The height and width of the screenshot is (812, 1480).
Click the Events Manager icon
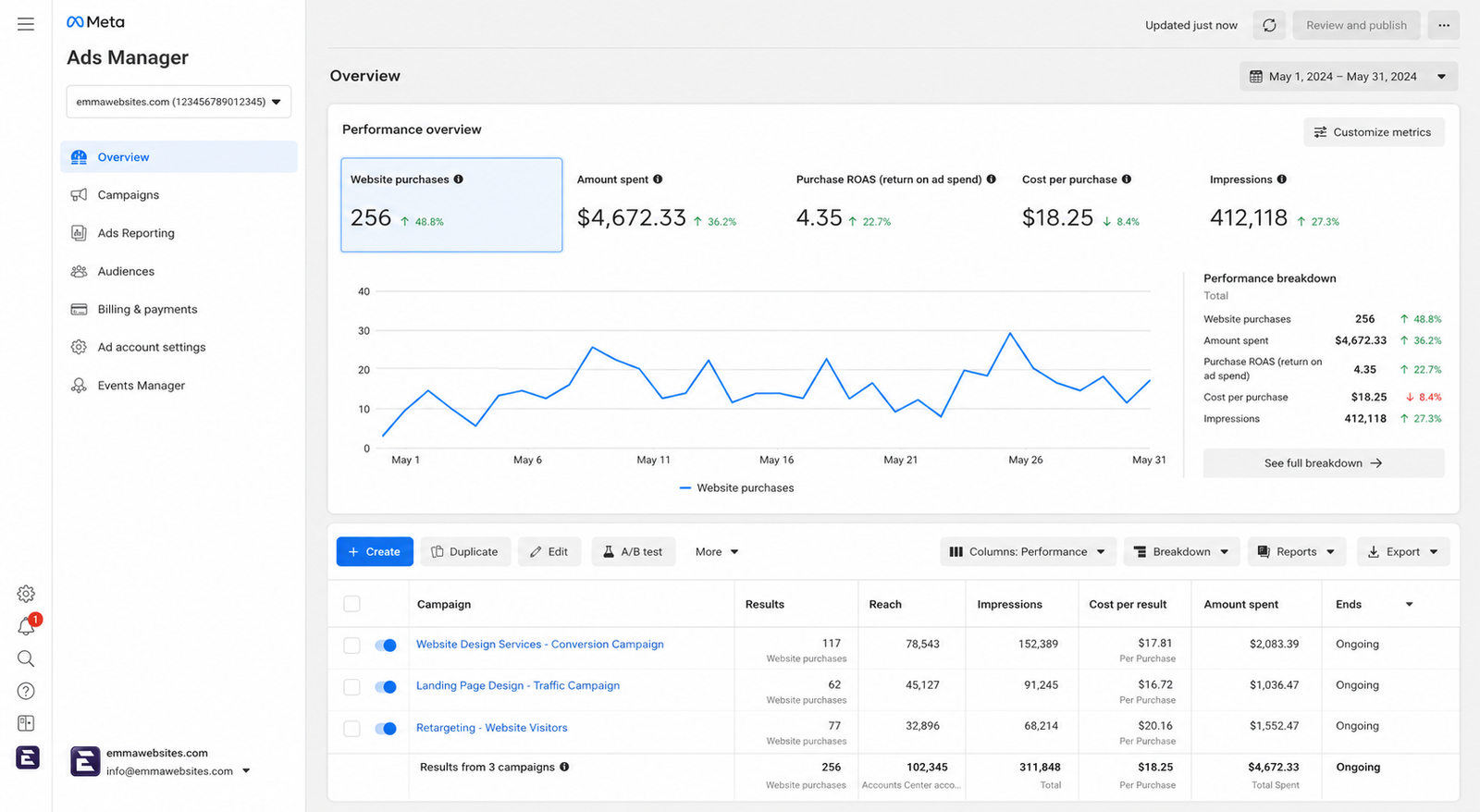[79, 386]
